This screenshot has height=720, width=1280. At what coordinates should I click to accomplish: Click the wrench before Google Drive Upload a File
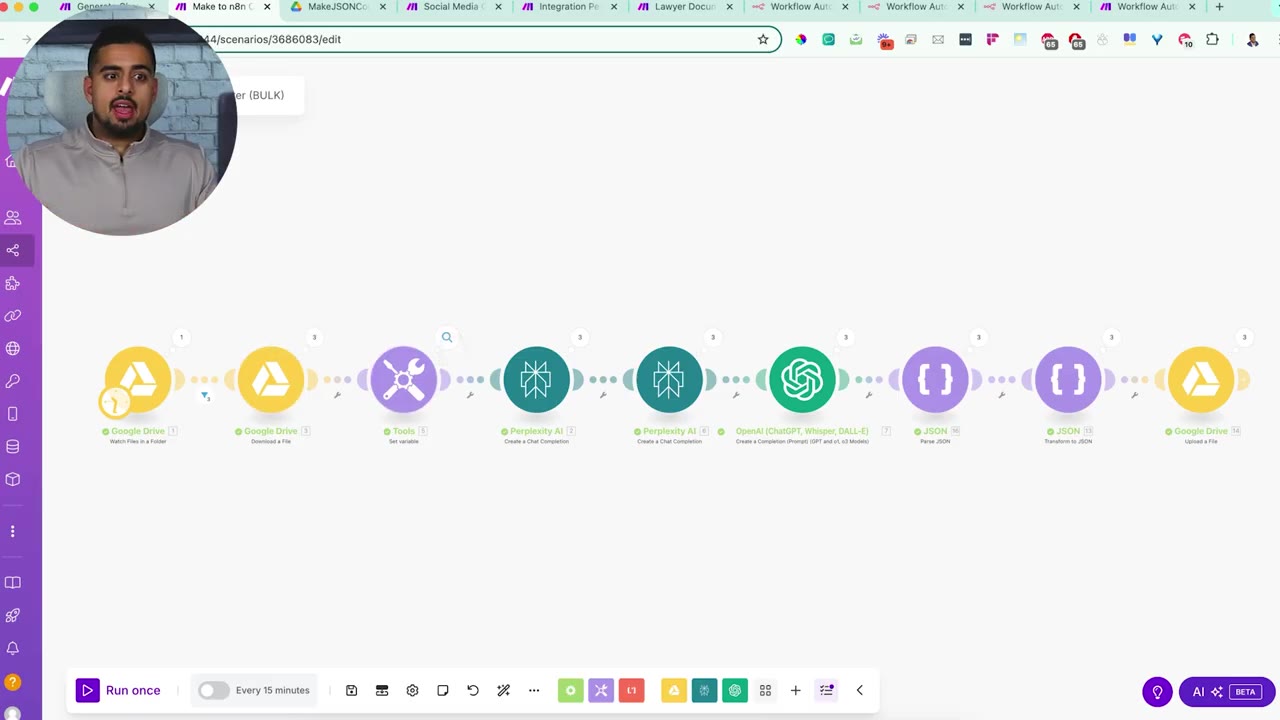point(1134,395)
